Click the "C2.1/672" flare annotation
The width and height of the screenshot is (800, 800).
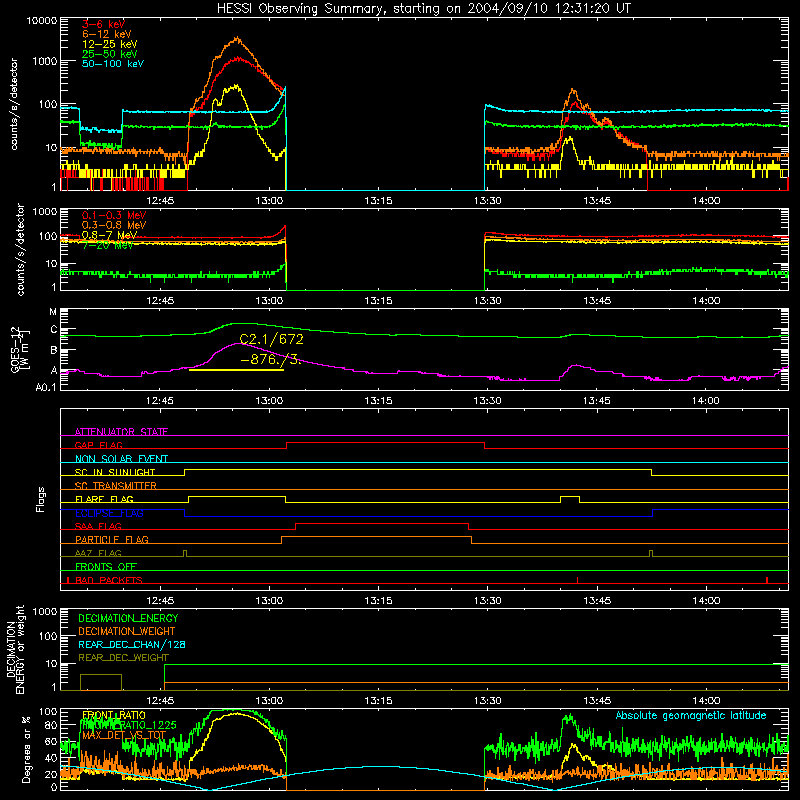point(271,339)
